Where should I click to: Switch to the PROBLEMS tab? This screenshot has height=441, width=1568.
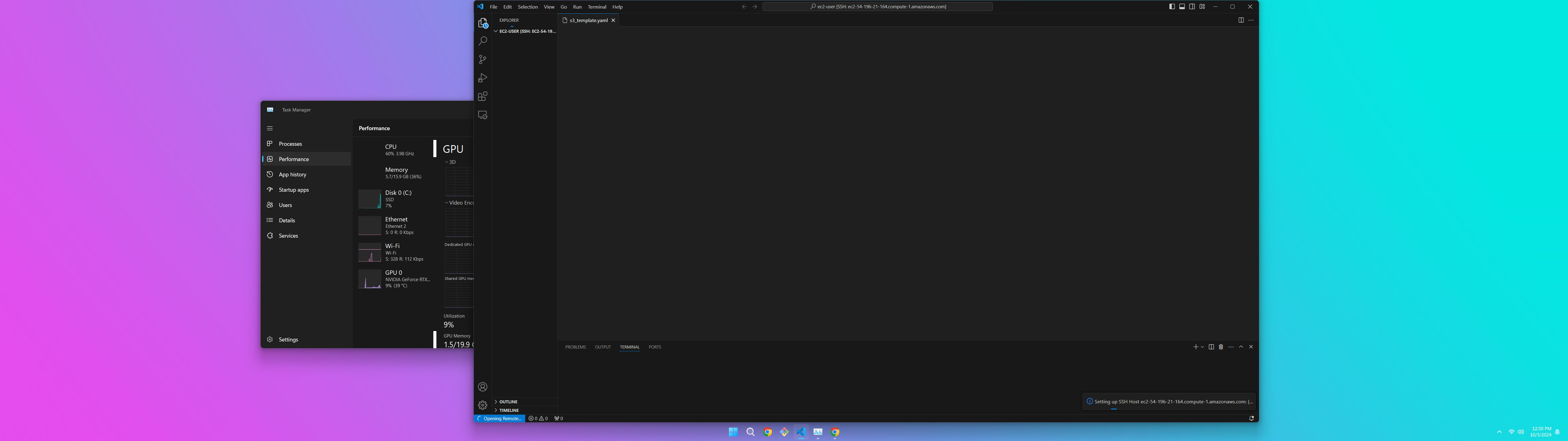pyautogui.click(x=575, y=347)
